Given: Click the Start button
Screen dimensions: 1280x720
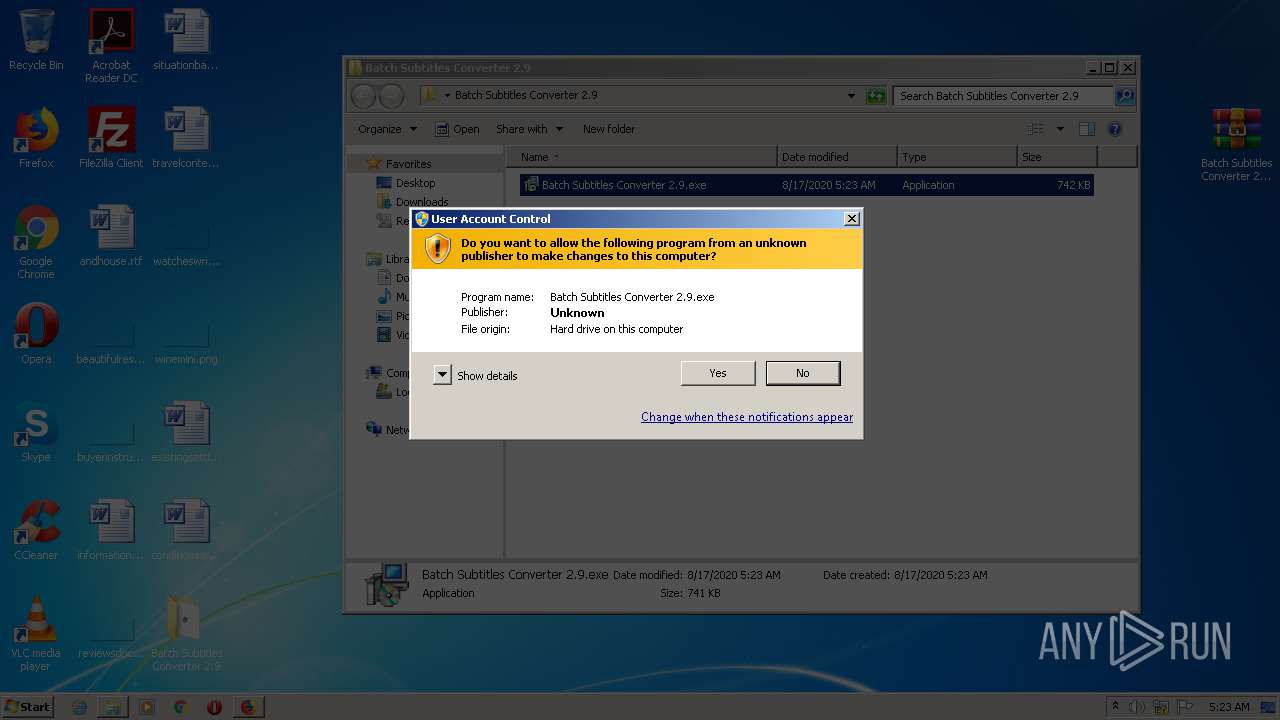Looking at the screenshot, I should tap(28, 706).
